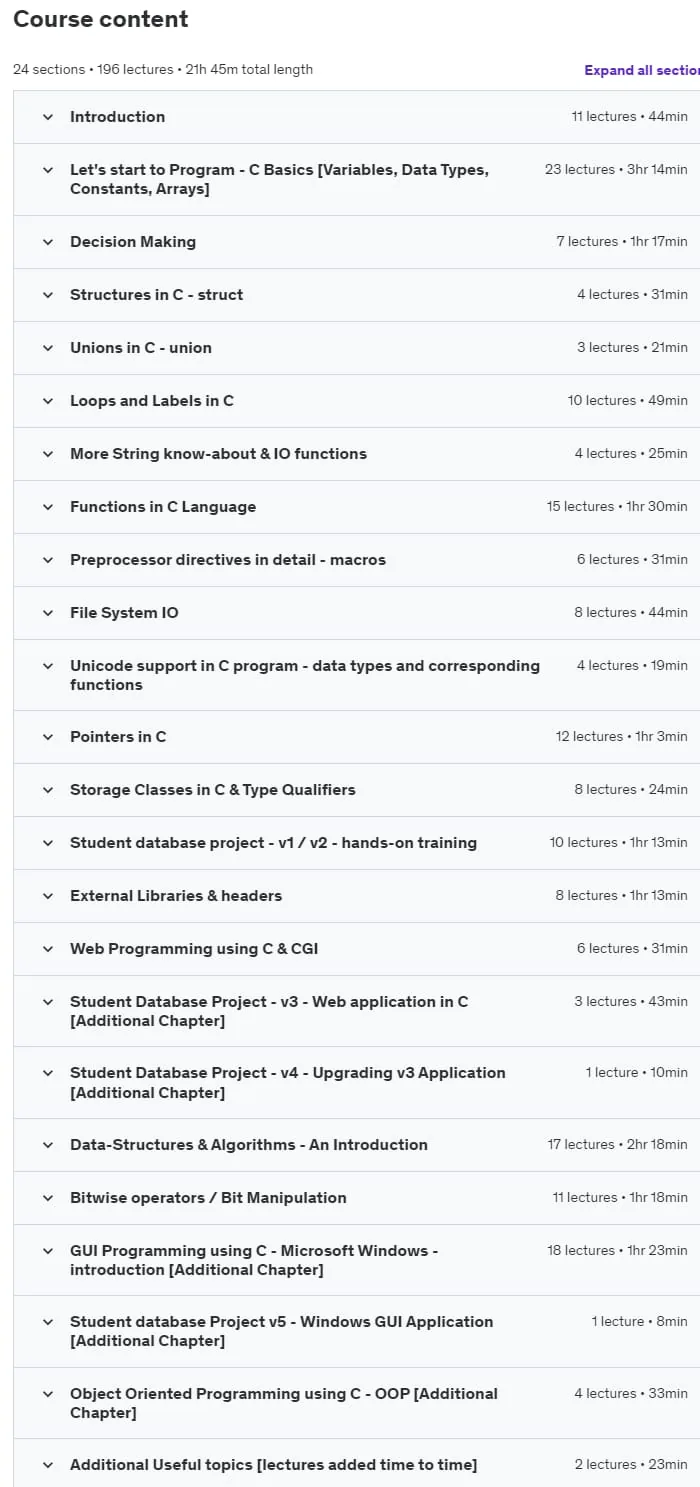
Task: Expand Bitwise operators / Bit Manipulation chevron
Action: click(47, 1198)
